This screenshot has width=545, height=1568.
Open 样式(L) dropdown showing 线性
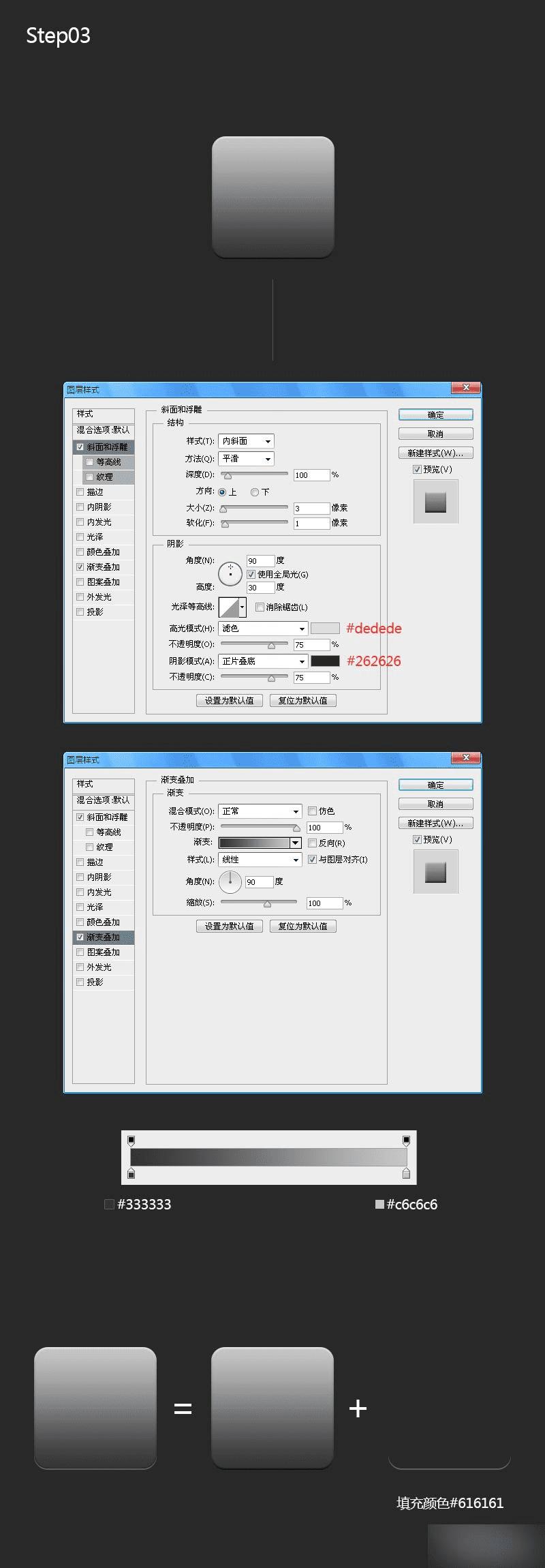coord(260,860)
